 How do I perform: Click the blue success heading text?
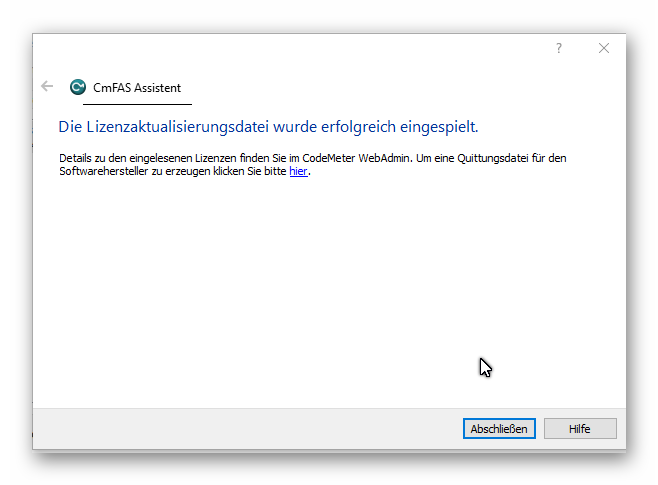[x=268, y=127]
